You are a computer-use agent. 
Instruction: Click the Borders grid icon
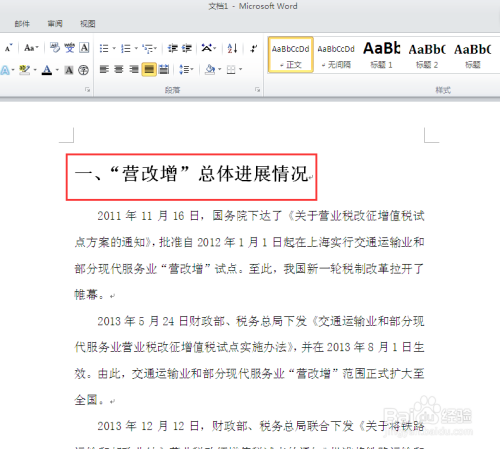click(x=231, y=69)
